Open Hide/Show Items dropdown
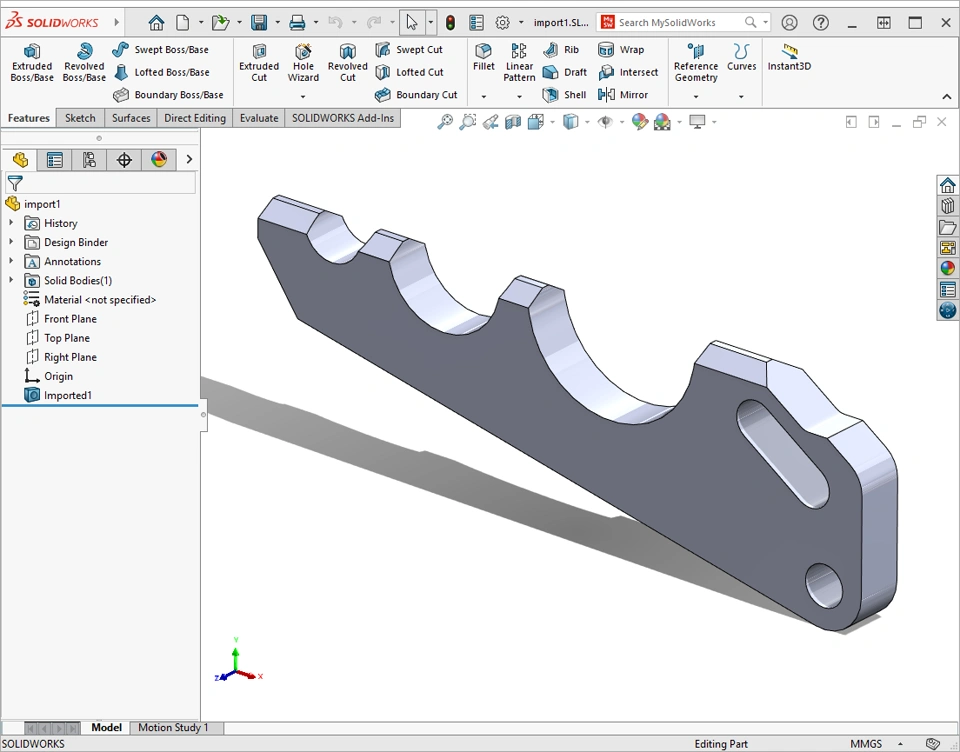 coord(621,122)
